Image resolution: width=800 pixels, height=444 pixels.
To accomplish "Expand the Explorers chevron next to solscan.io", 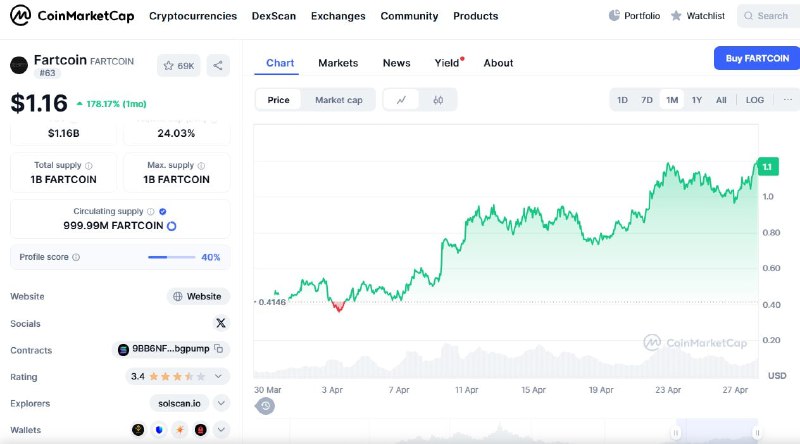I will [221, 403].
